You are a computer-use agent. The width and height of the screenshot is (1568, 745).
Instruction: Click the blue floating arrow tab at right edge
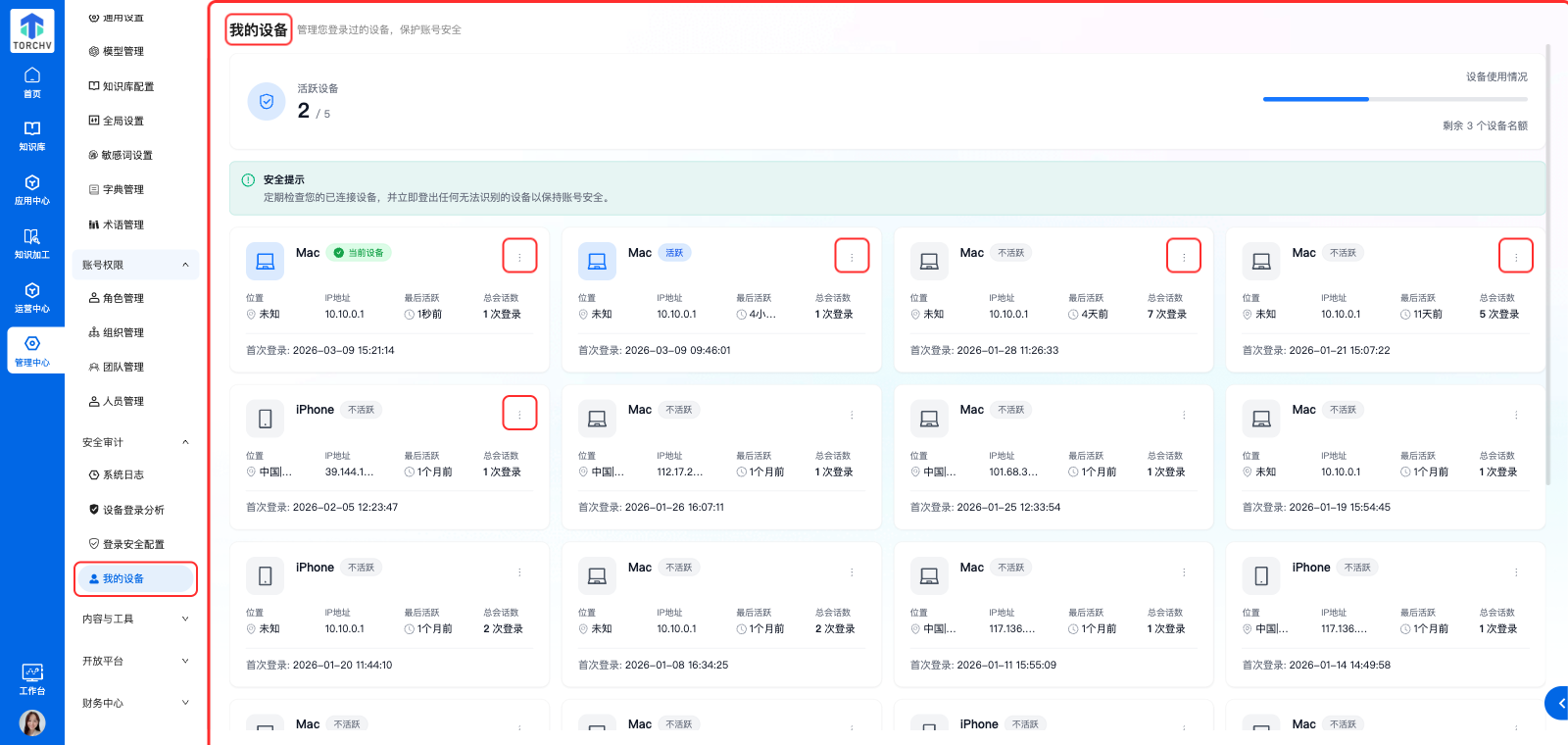pyautogui.click(x=1558, y=704)
